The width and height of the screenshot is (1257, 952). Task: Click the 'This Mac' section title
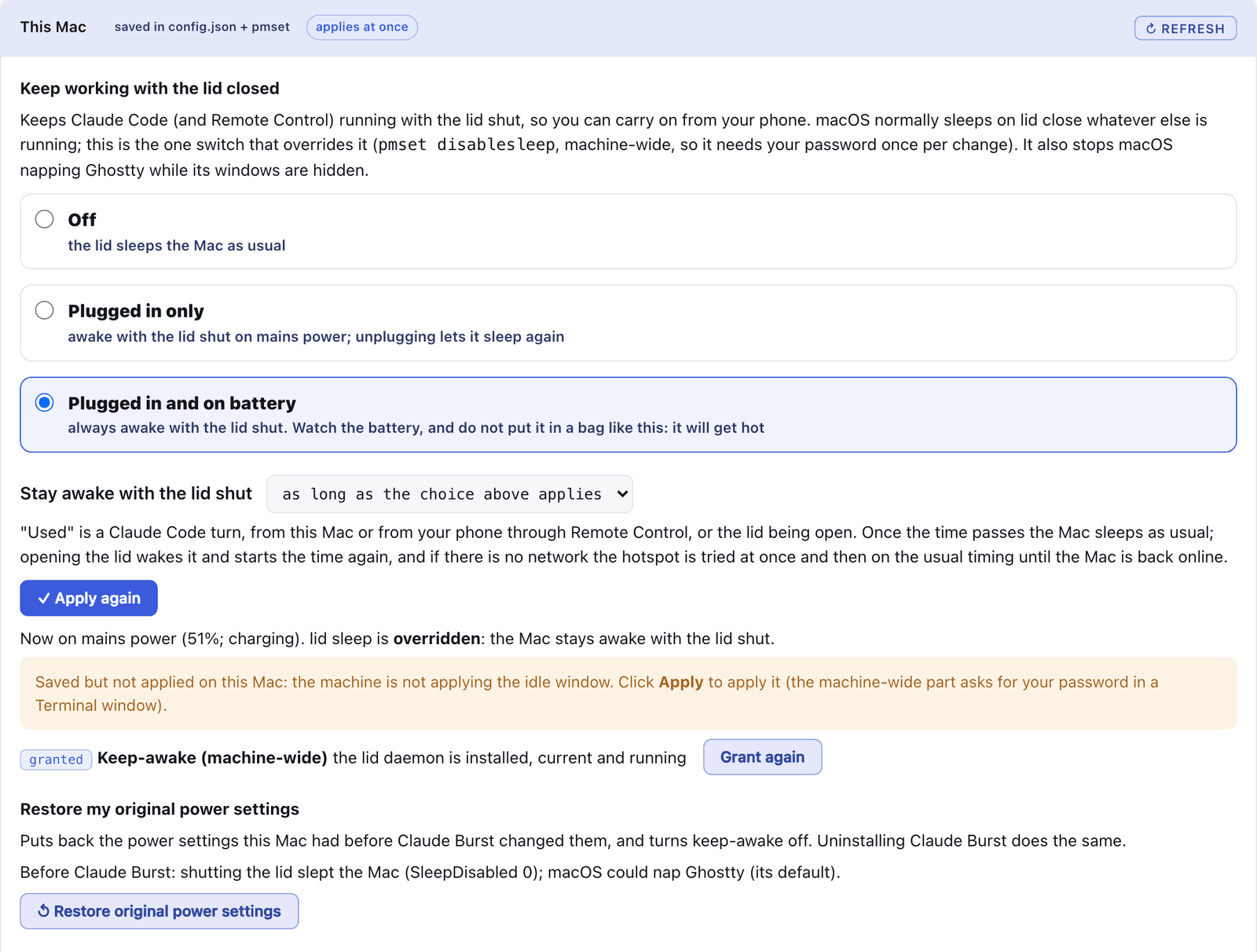(53, 27)
